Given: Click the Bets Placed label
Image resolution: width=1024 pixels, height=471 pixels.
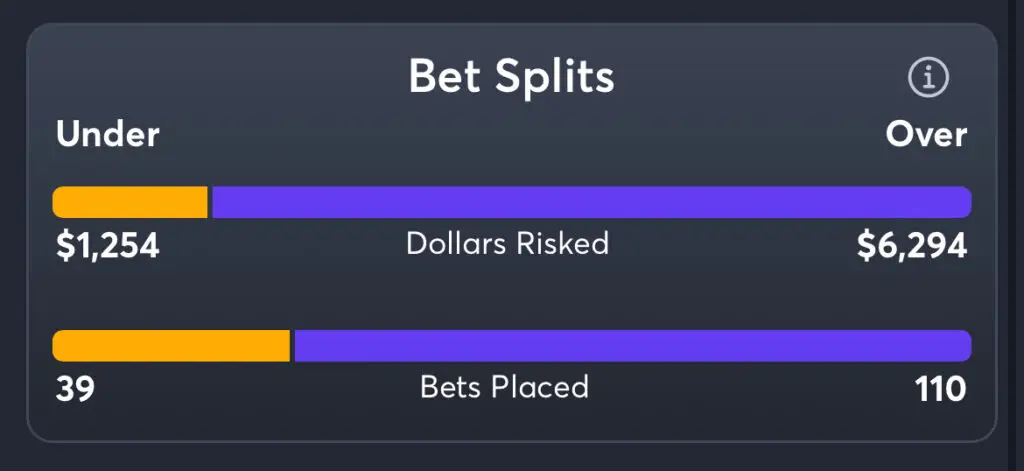Looking at the screenshot, I should pyautogui.click(x=504, y=387).
